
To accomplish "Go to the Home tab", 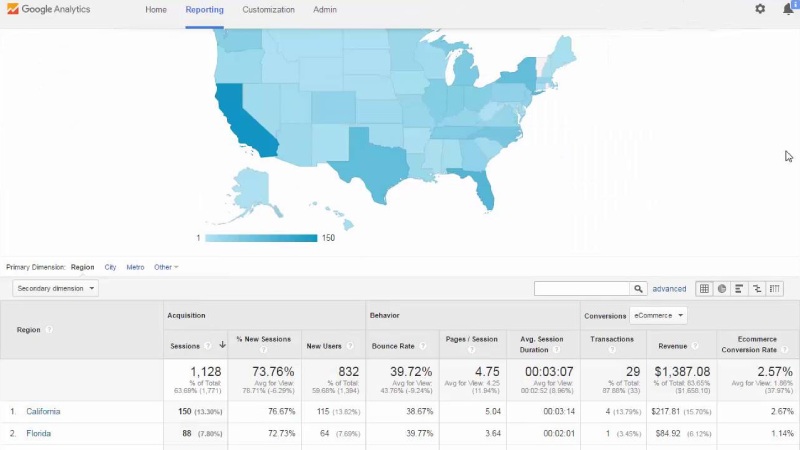I will pos(156,10).
